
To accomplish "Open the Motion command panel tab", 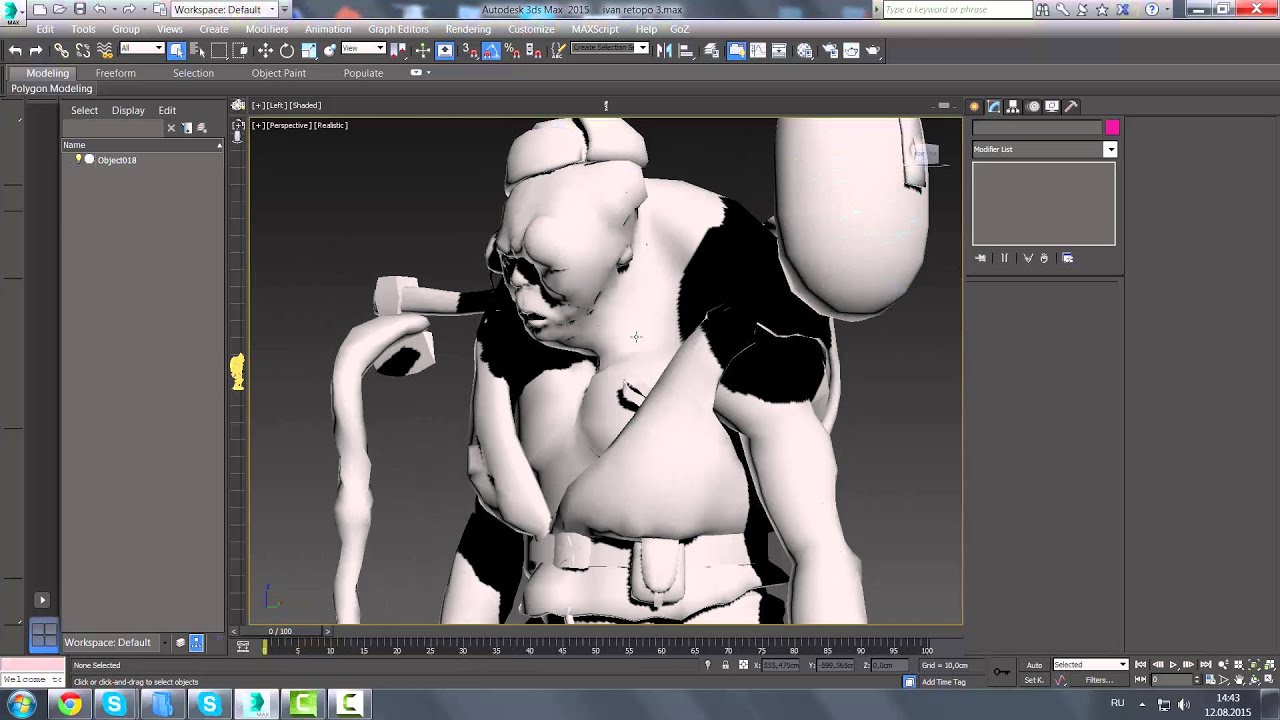I will tap(1033, 106).
